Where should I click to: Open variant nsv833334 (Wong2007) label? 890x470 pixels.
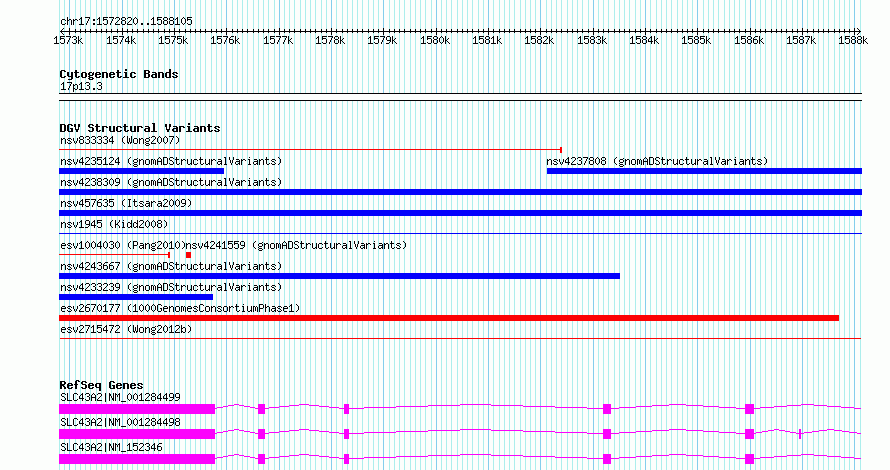pos(120,140)
